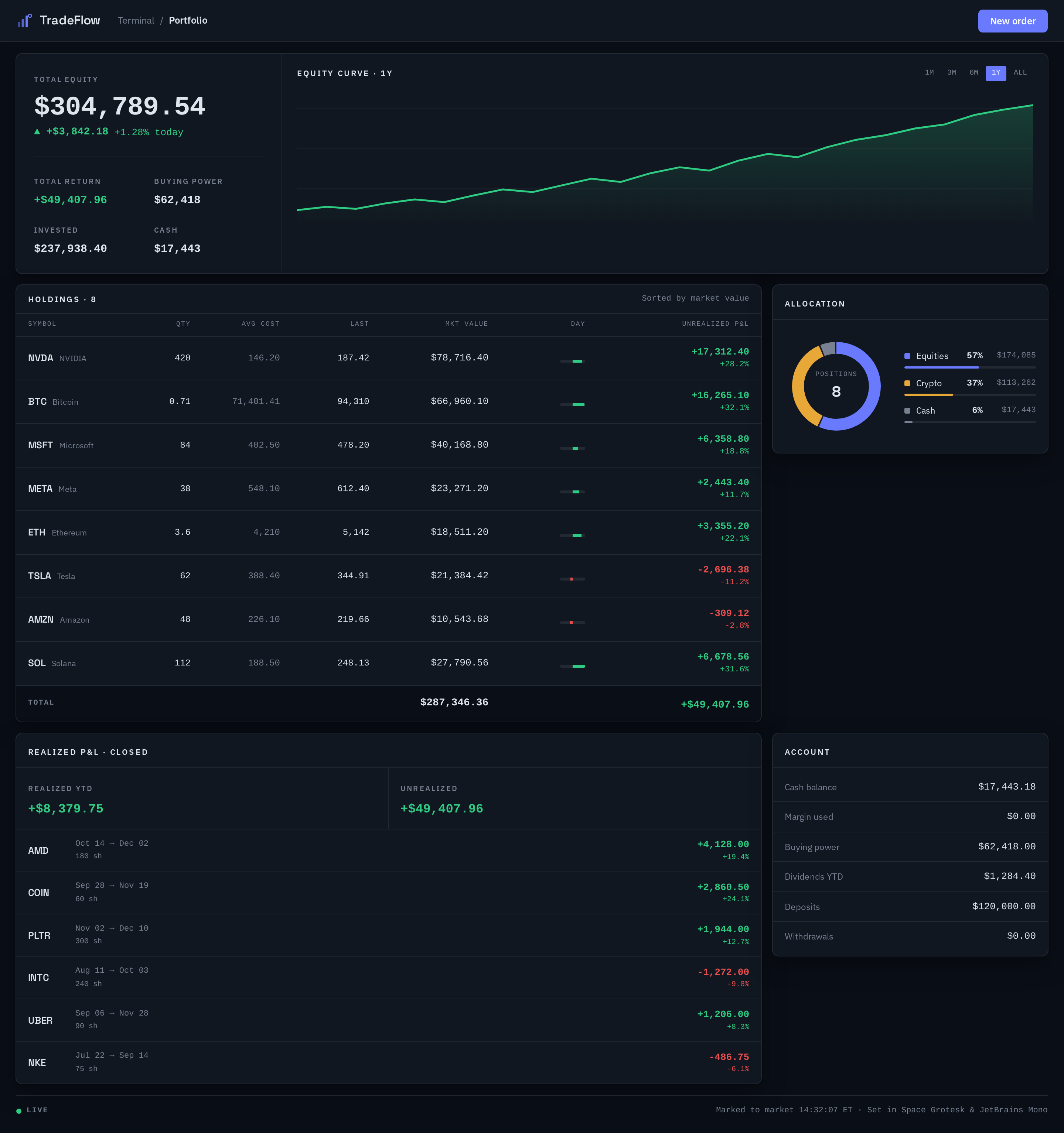Viewport: 1064px width, 1133px height.
Task: Click the TSLA day change bar
Action: 573,579
